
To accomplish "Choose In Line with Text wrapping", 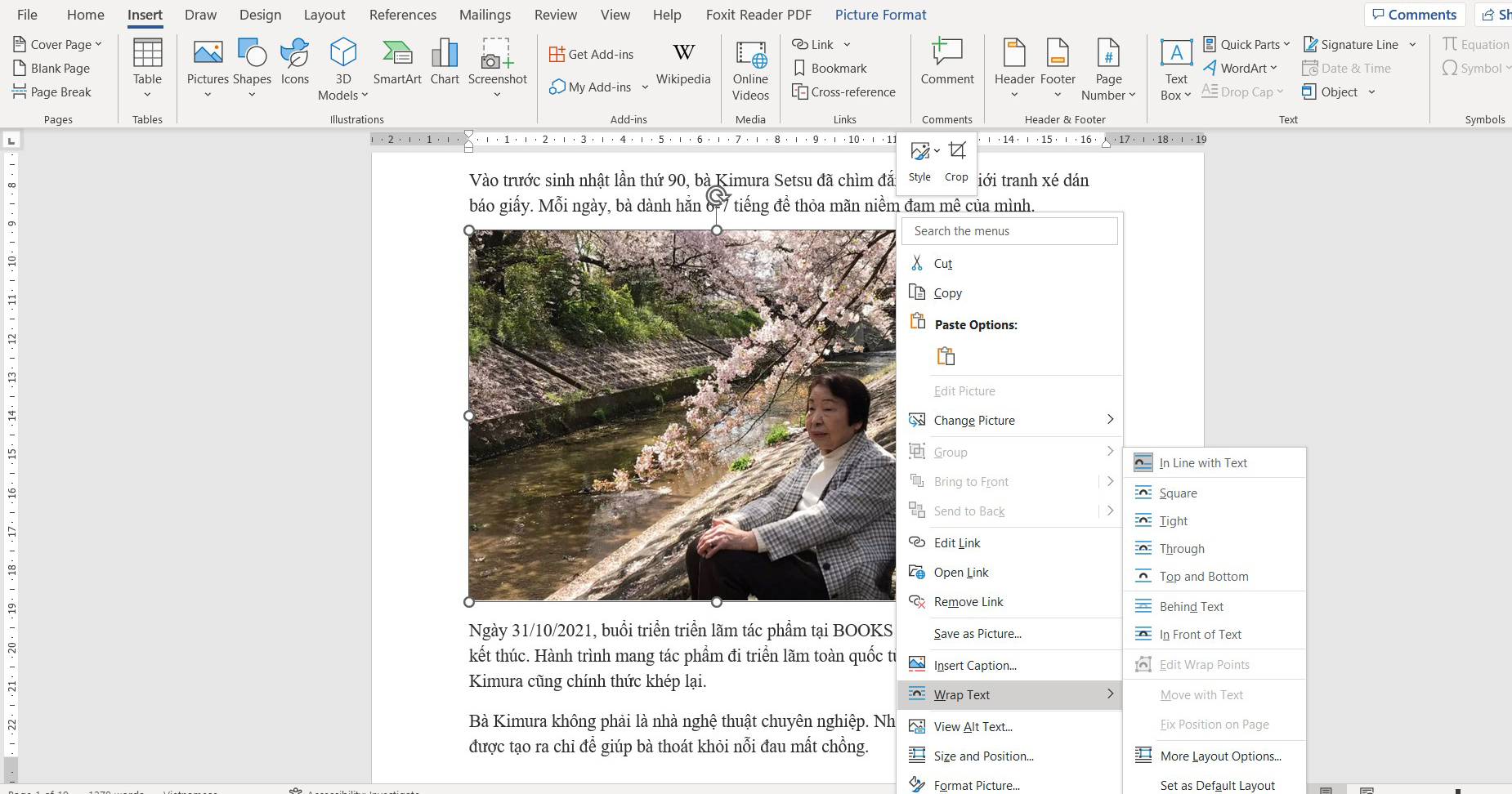I will click(1215, 462).
